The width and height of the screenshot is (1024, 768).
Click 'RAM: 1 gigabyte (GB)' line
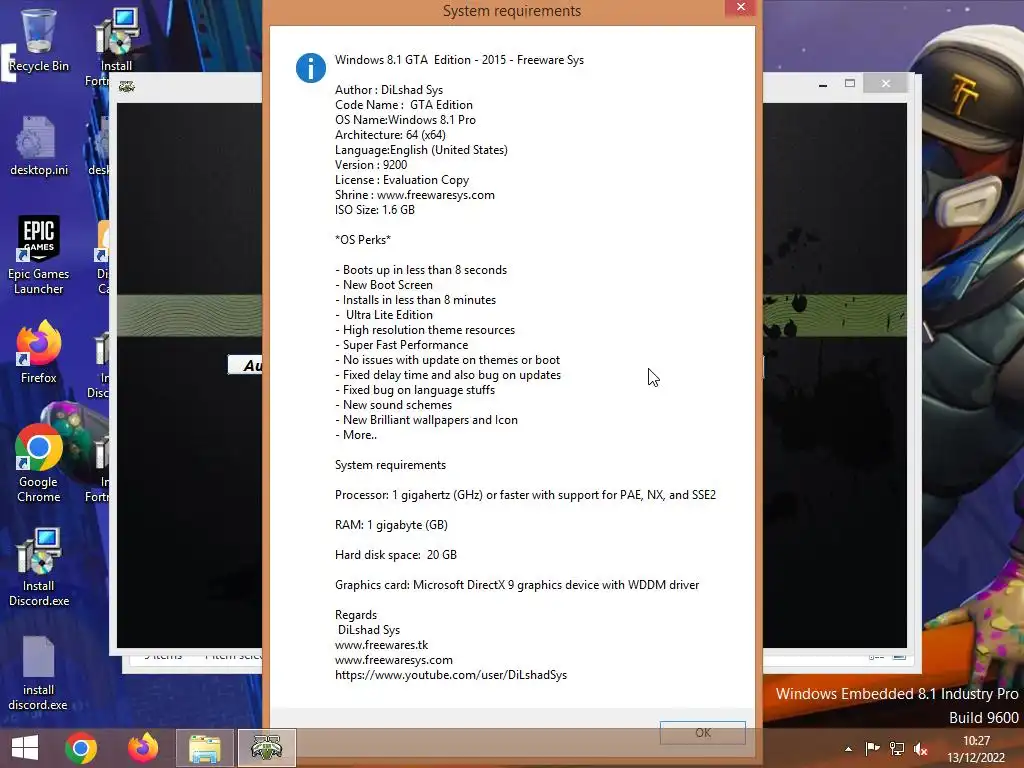[x=391, y=524]
